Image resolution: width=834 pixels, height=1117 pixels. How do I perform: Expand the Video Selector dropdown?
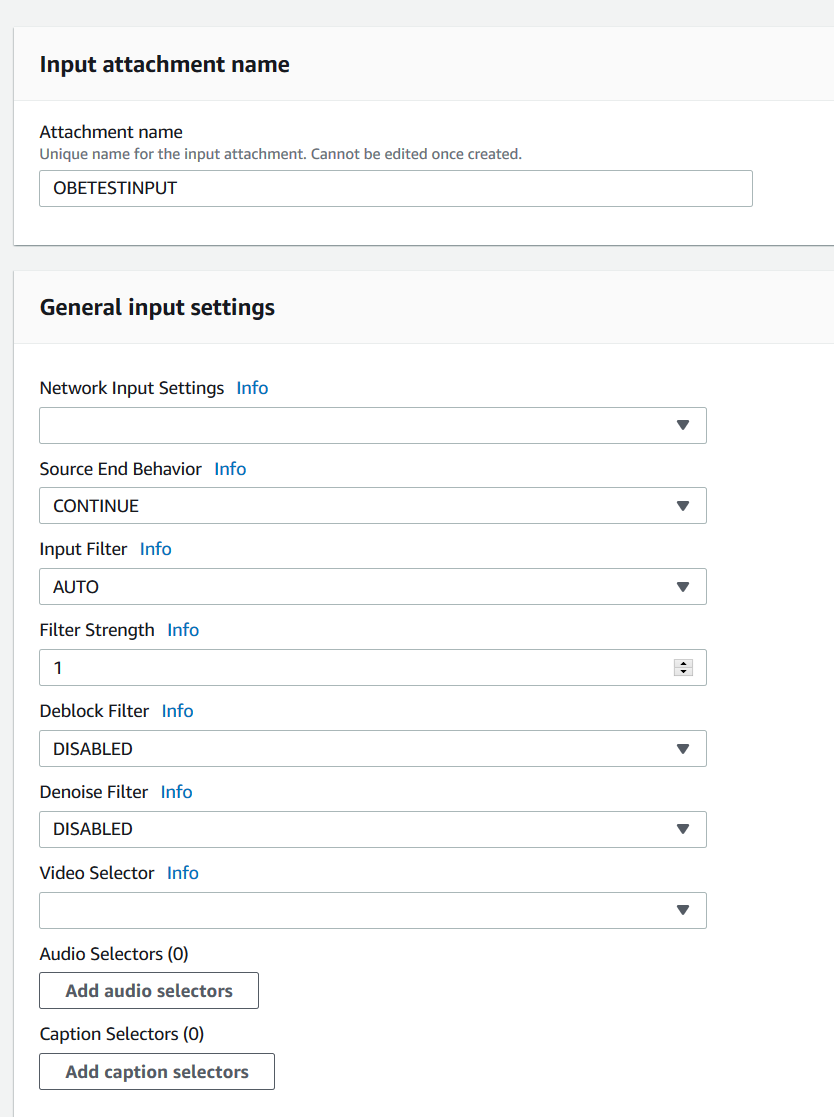tap(372, 910)
